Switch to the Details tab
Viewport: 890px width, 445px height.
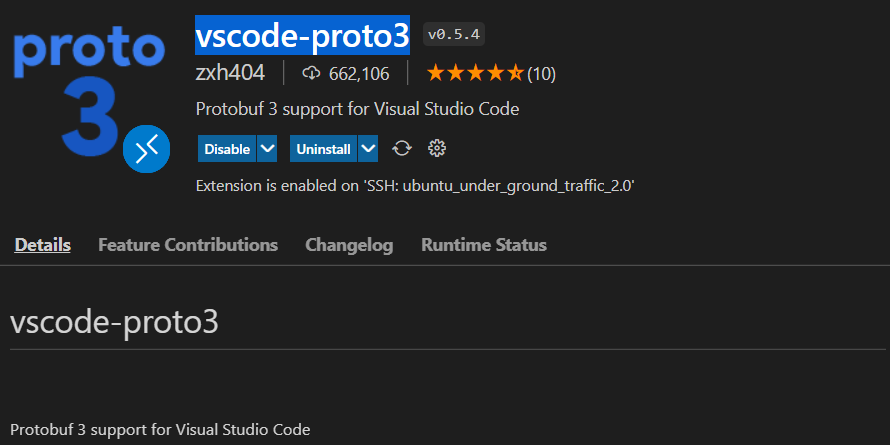pyautogui.click(x=43, y=245)
